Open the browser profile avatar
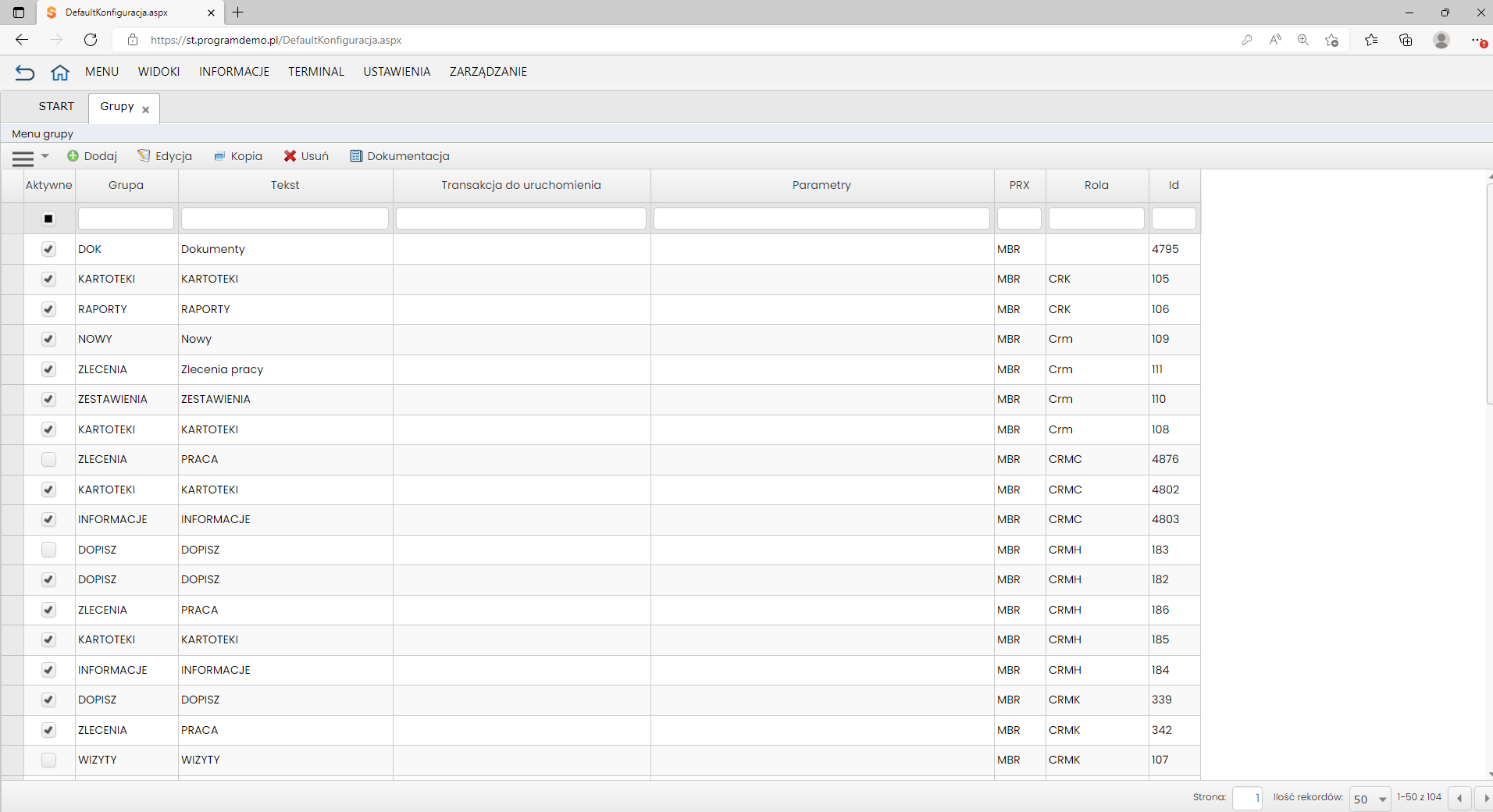Image resolution: width=1493 pixels, height=812 pixels. click(1441, 40)
